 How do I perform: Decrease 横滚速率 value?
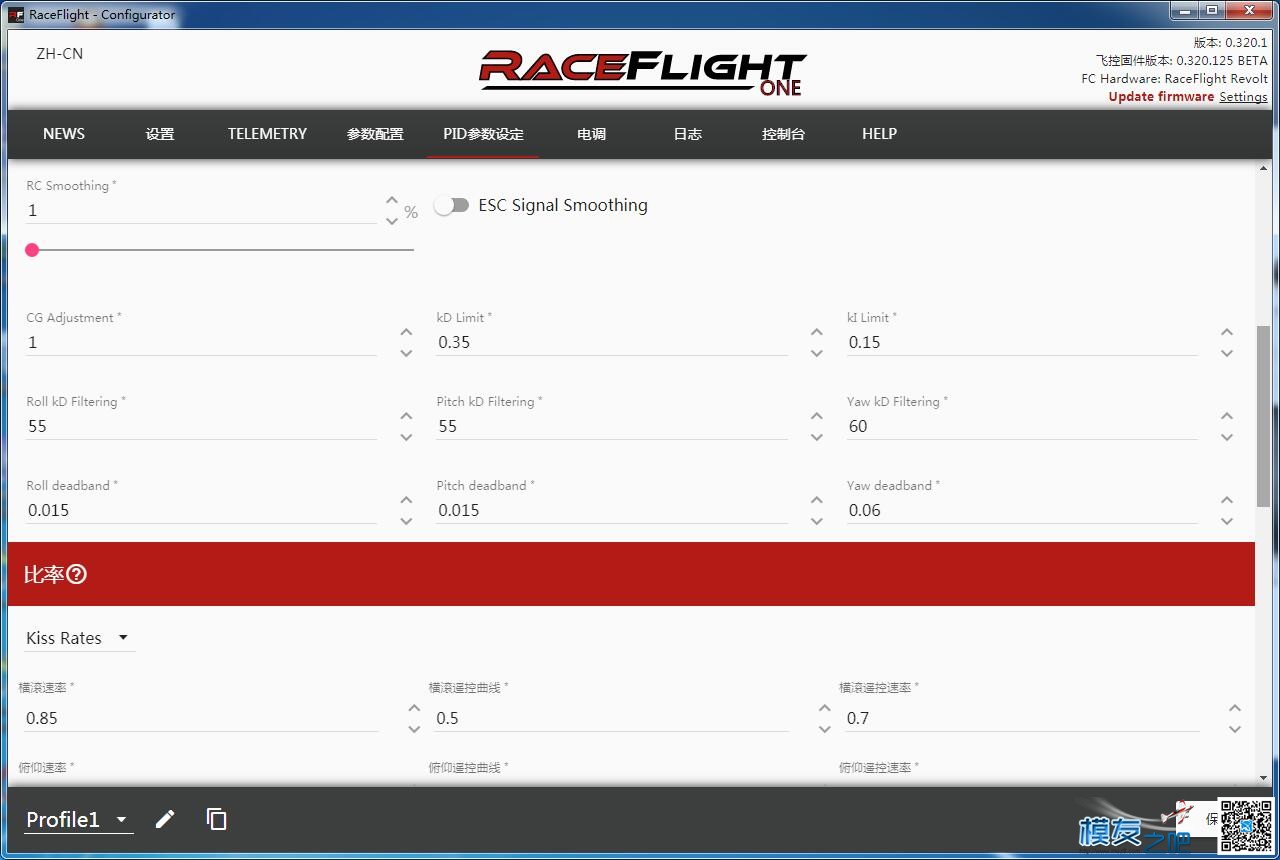click(x=414, y=728)
